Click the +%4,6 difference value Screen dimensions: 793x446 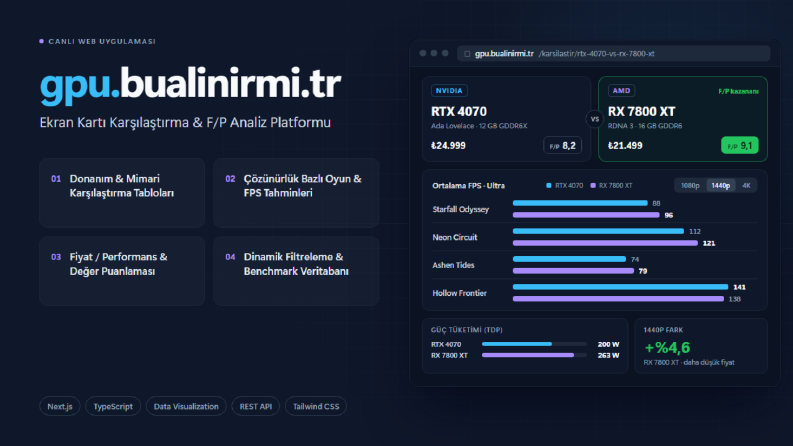(667, 348)
